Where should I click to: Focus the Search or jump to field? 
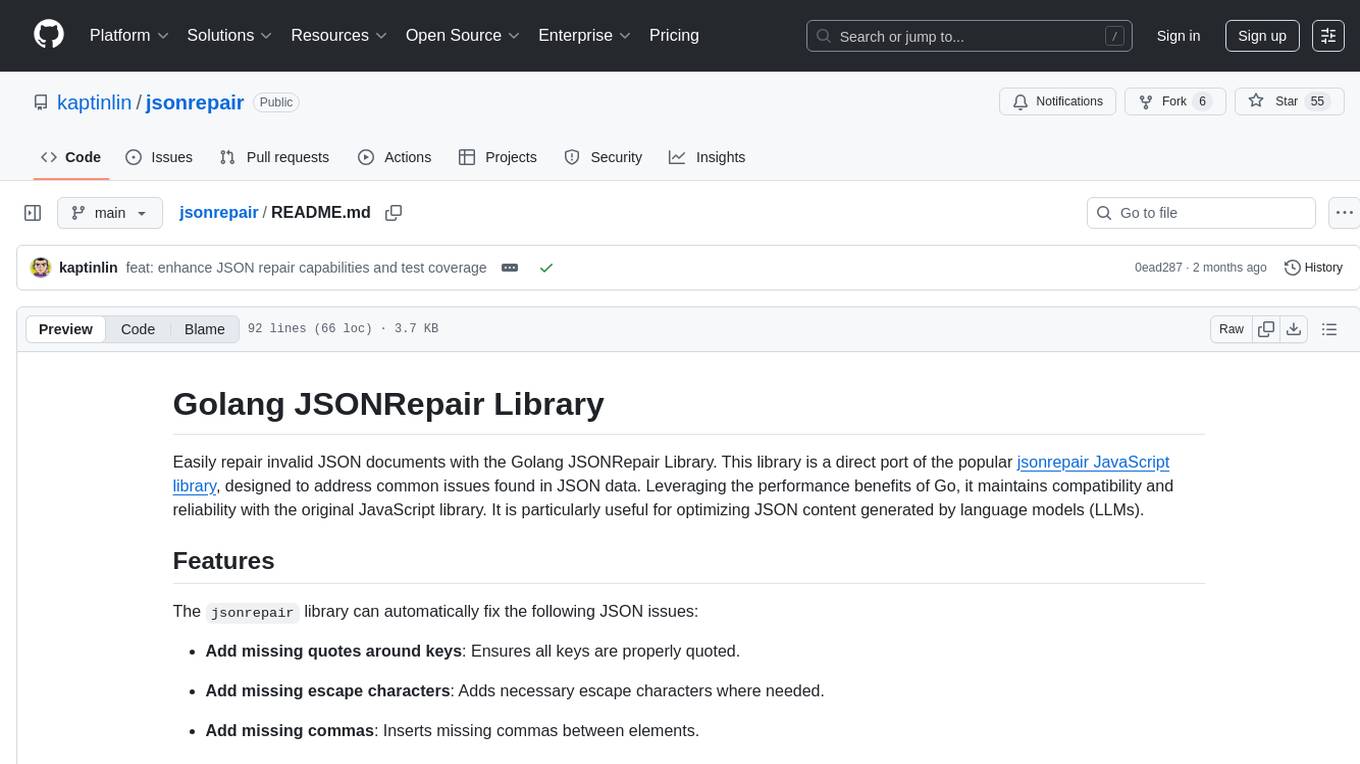point(969,36)
